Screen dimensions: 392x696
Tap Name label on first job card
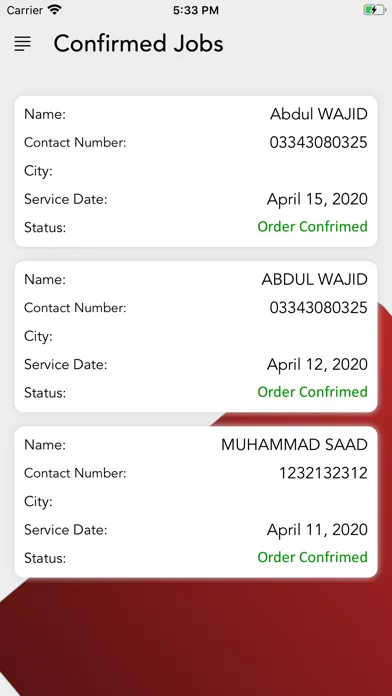45,115
